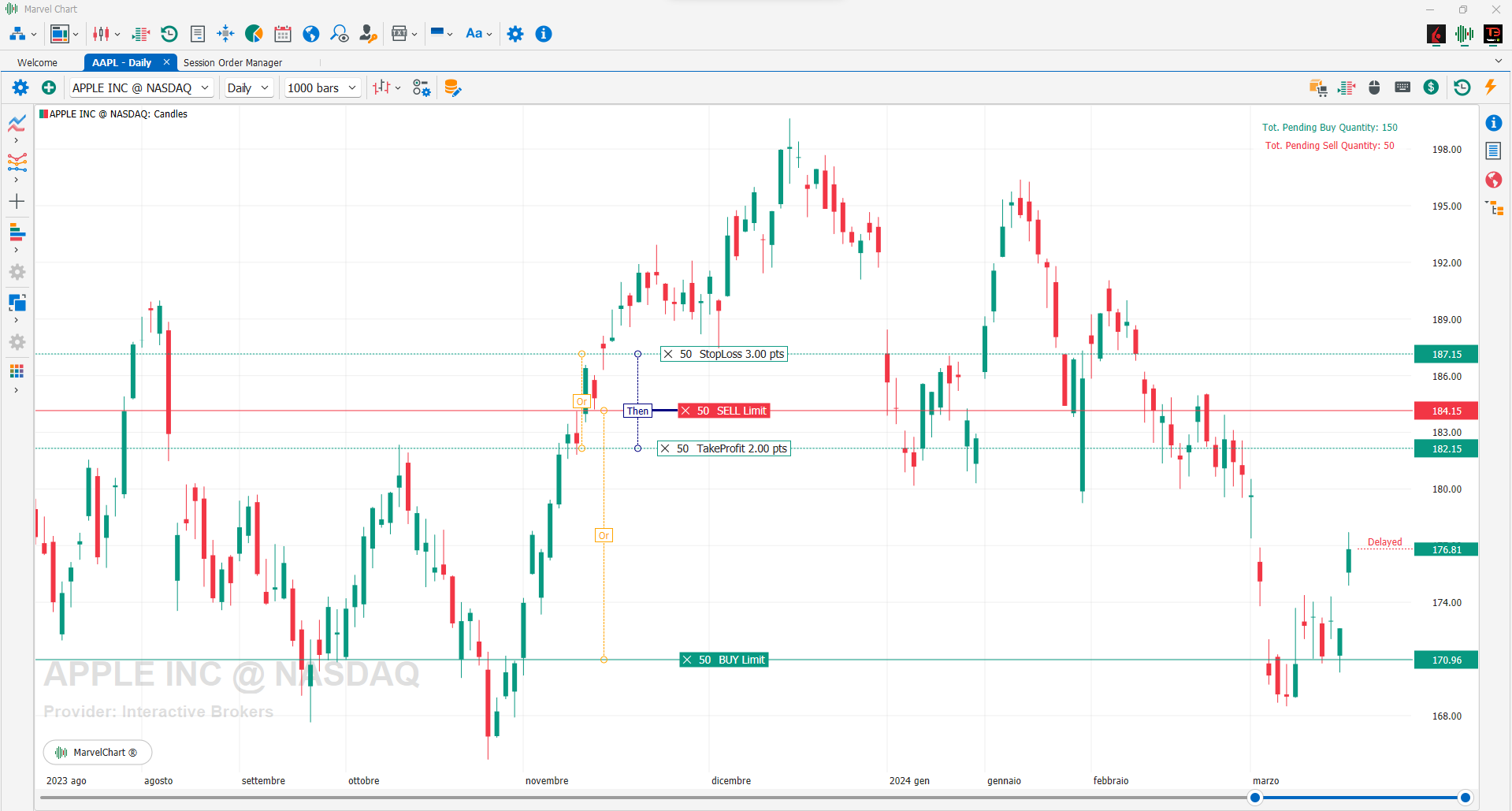Open the blue info icon on right sidebar

(1494, 123)
